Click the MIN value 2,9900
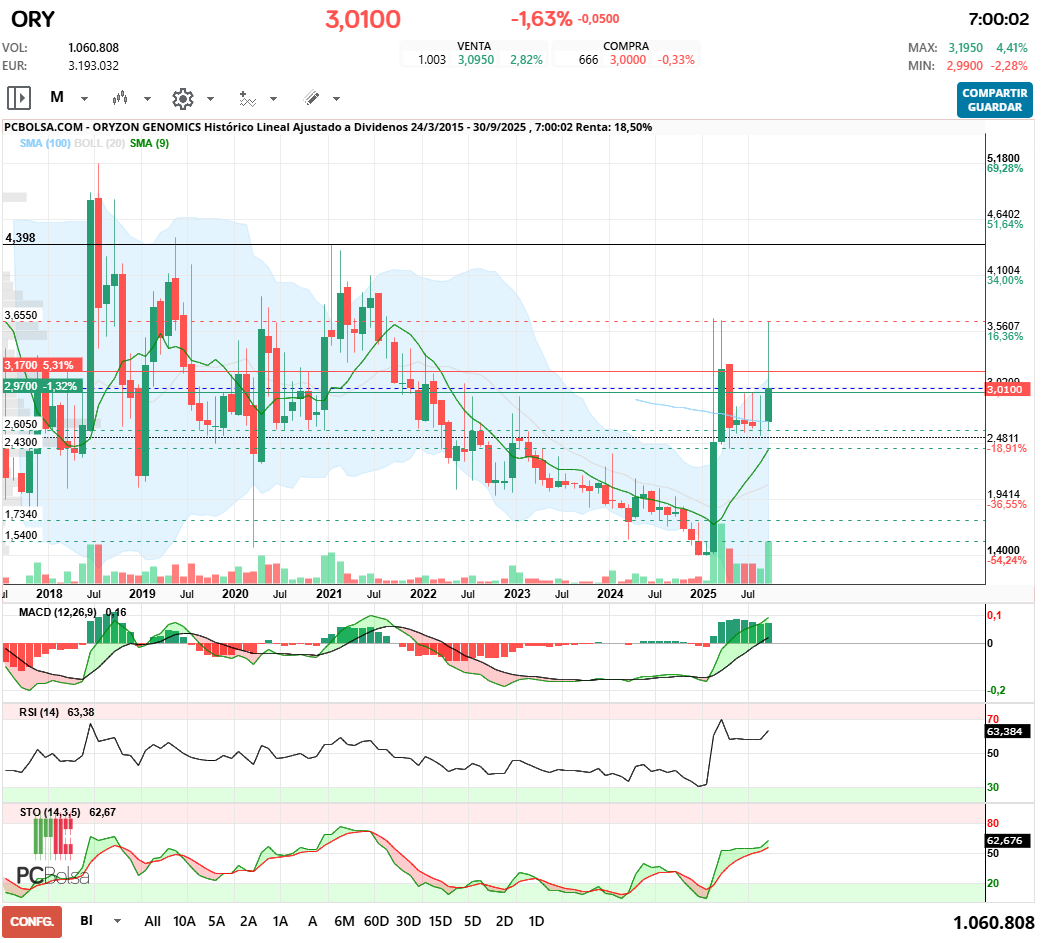 (964, 65)
